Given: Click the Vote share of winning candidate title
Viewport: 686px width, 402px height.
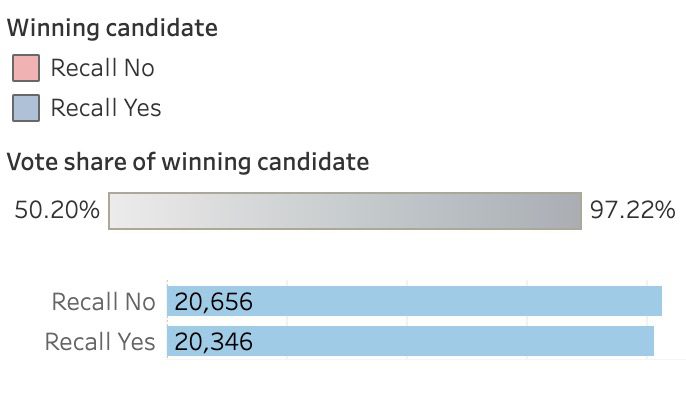Looking at the screenshot, I should click(x=188, y=162).
